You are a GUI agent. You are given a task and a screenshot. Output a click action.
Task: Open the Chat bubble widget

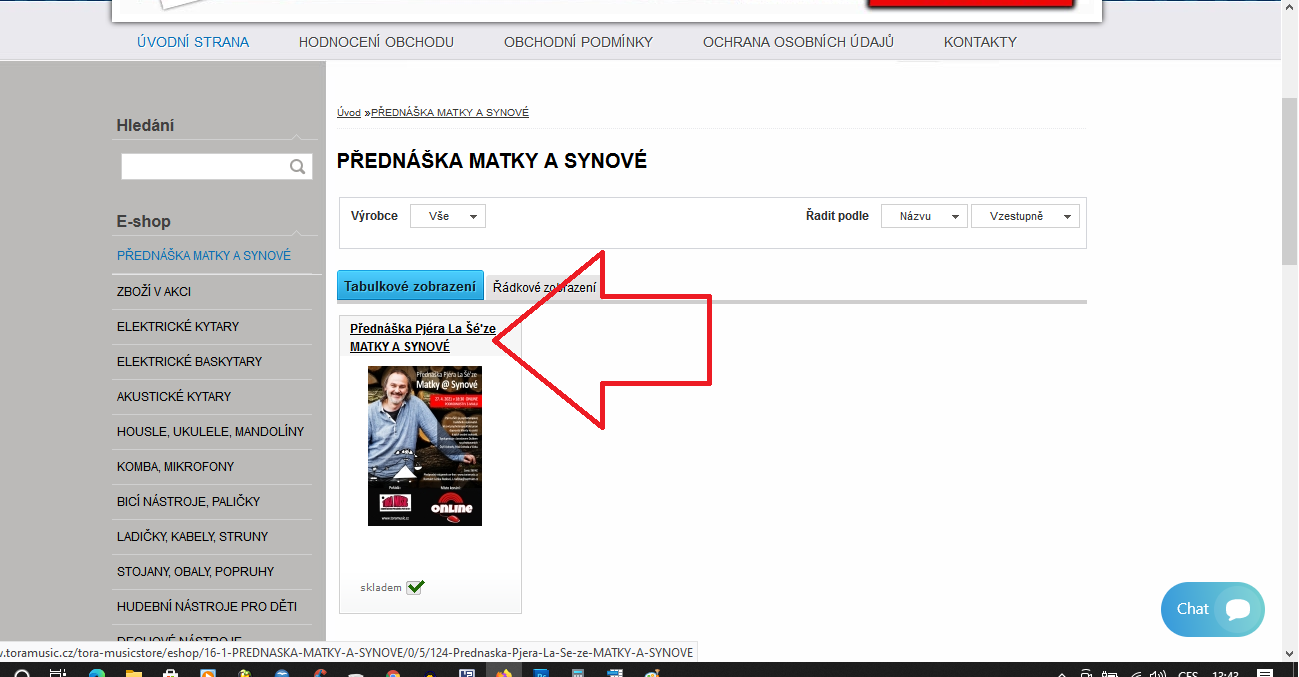pos(1212,609)
